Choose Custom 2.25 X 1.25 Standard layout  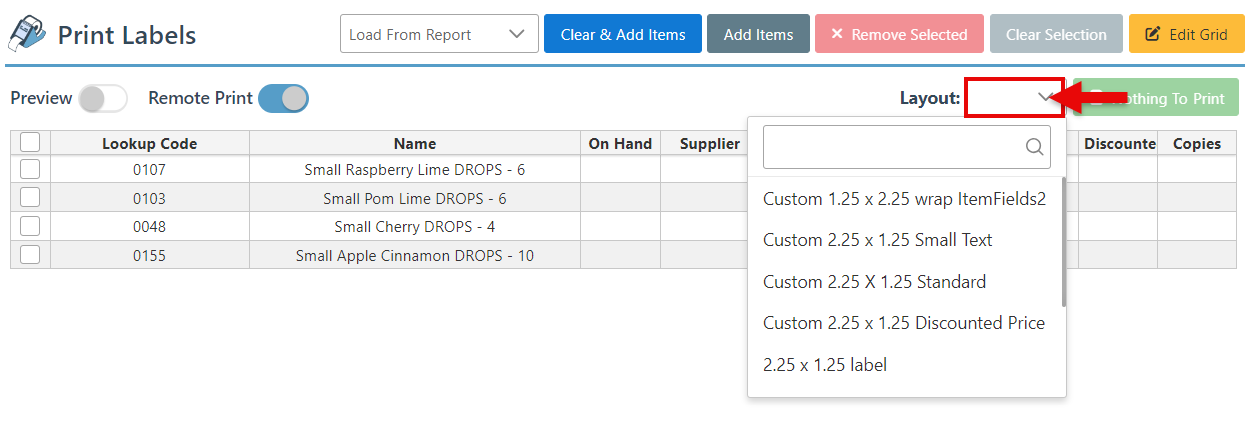pyautogui.click(x=874, y=282)
